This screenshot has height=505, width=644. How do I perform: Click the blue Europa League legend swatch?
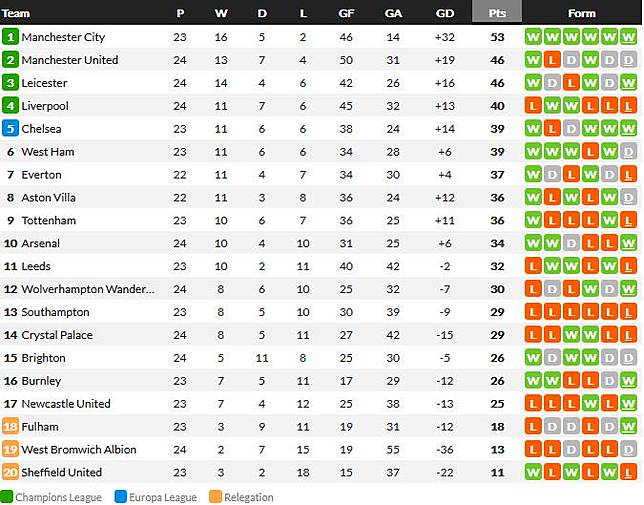(x=122, y=497)
